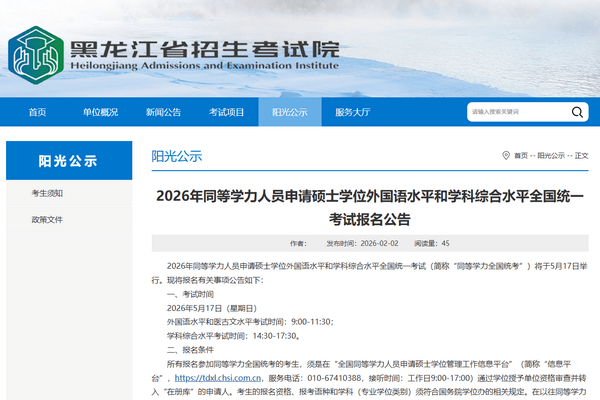
Task: Open the 单位概况 navigation item
Action: 100,112
